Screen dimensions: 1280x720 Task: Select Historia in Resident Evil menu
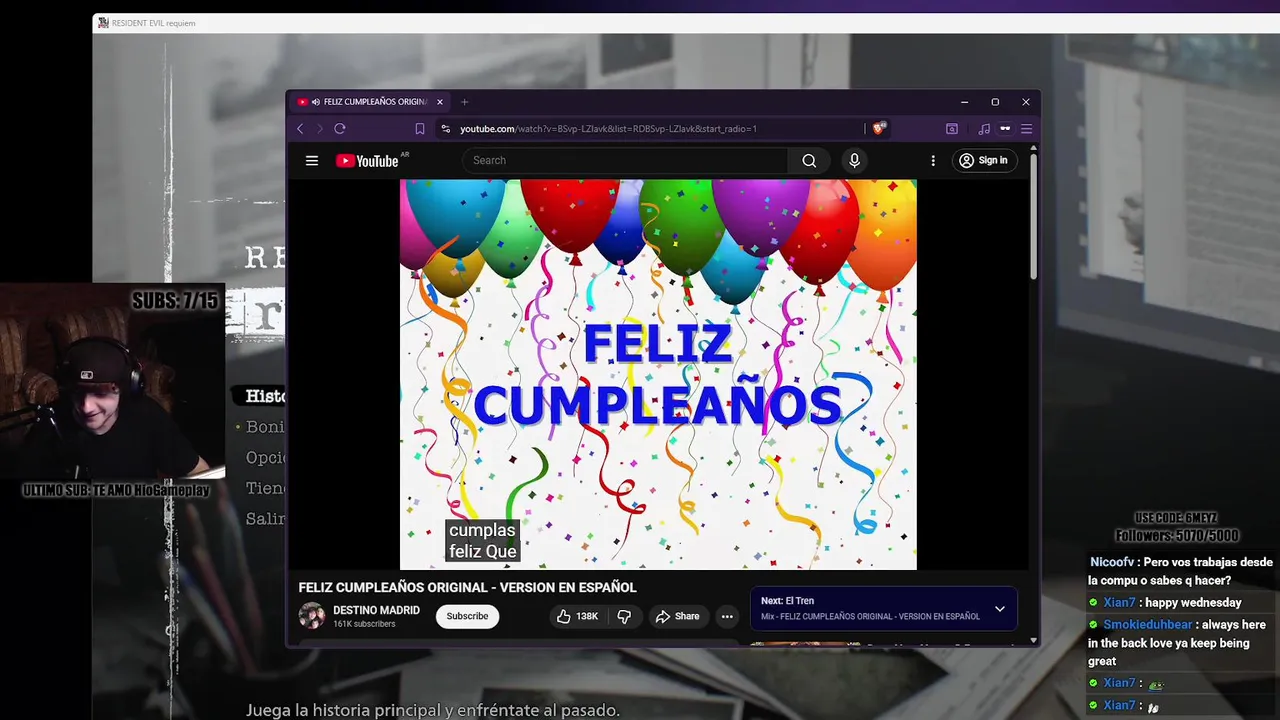coord(266,396)
